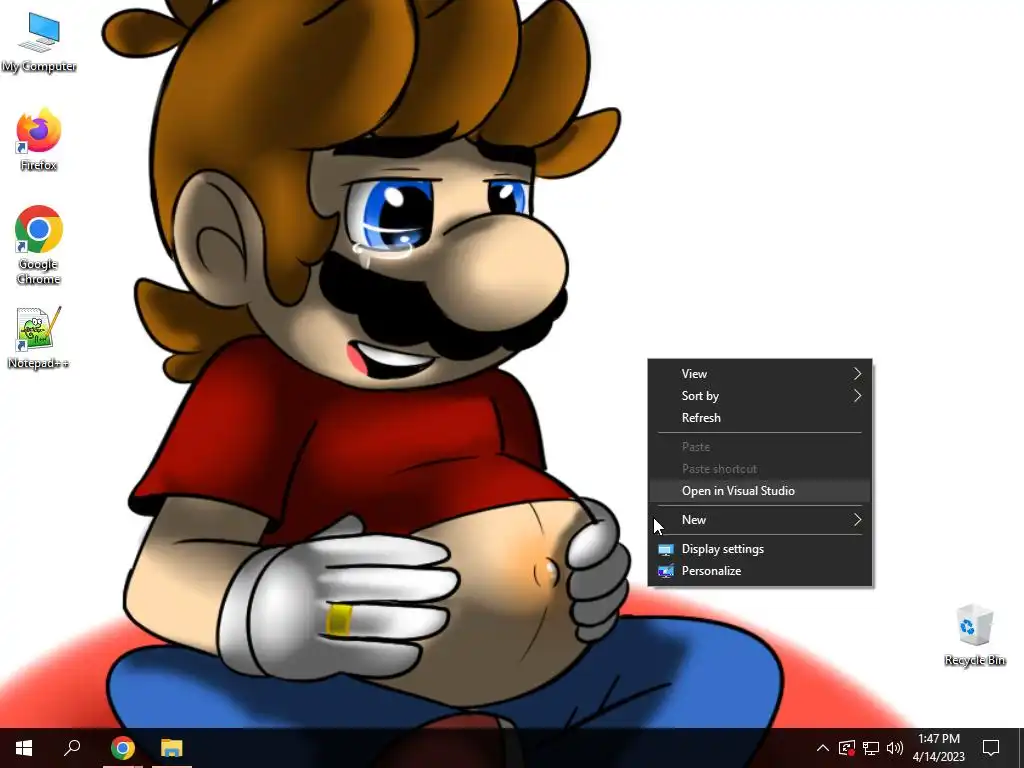The image size is (1024, 768).
Task: Choose Refresh in the context menu
Action: [760, 418]
